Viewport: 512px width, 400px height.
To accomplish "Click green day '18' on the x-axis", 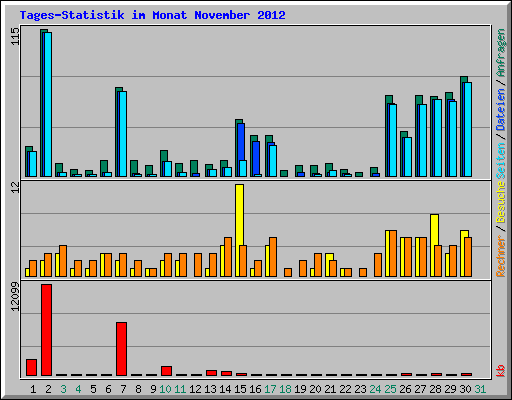I will pos(285,389).
